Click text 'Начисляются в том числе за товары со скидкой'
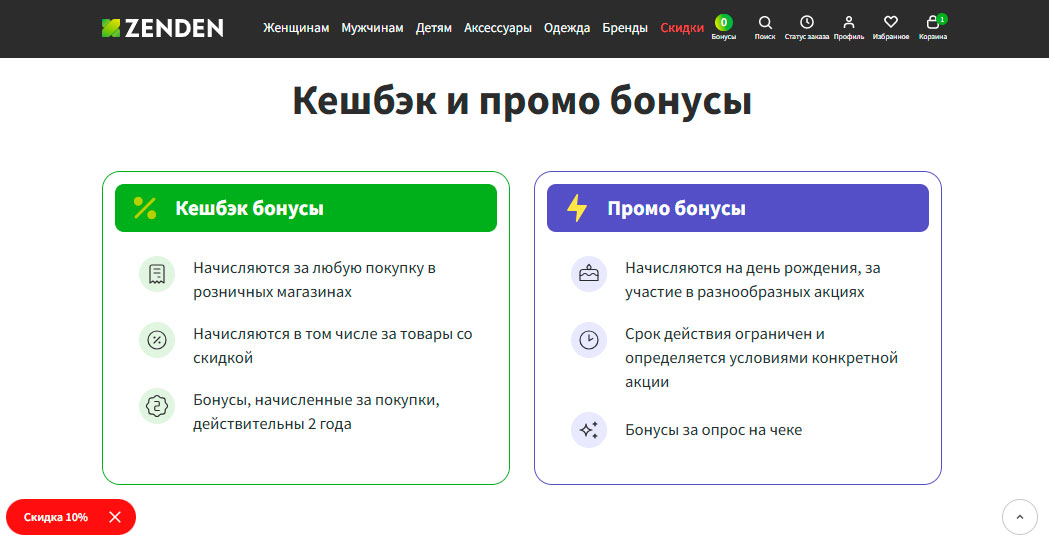The width and height of the screenshot is (1049, 545). click(332, 346)
